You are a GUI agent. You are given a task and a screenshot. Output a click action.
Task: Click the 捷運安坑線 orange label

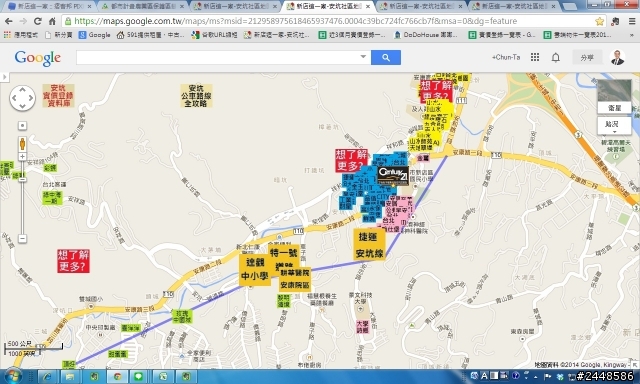pos(369,245)
